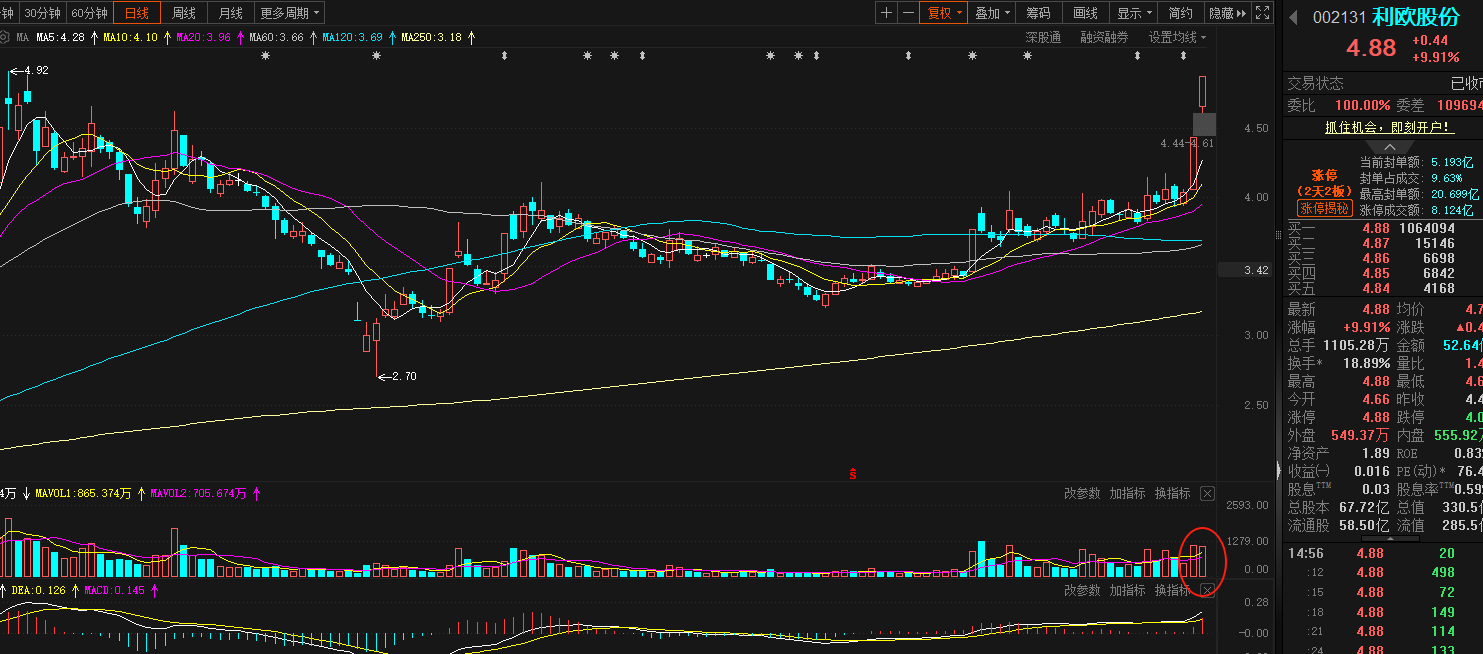1483x654 pixels.
Task: Click 改参数 in the volume panel
Action: tap(1082, 493)
